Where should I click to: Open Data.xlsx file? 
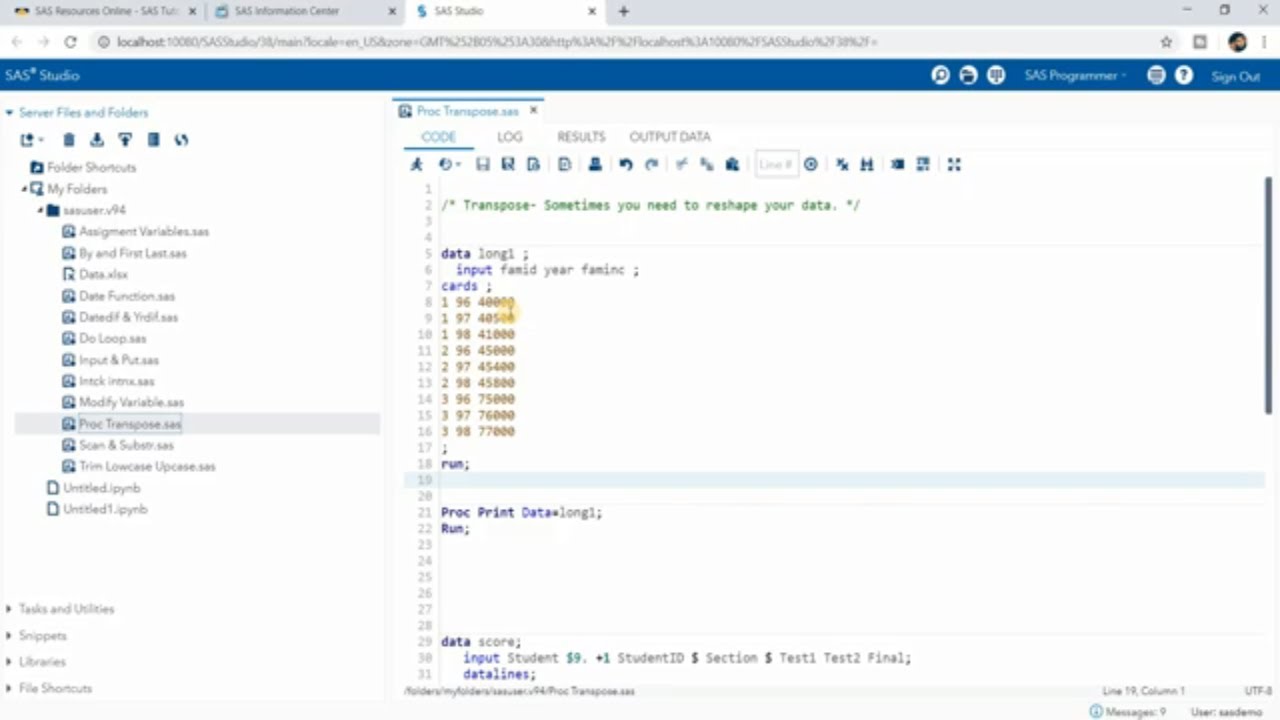(103, 274)
